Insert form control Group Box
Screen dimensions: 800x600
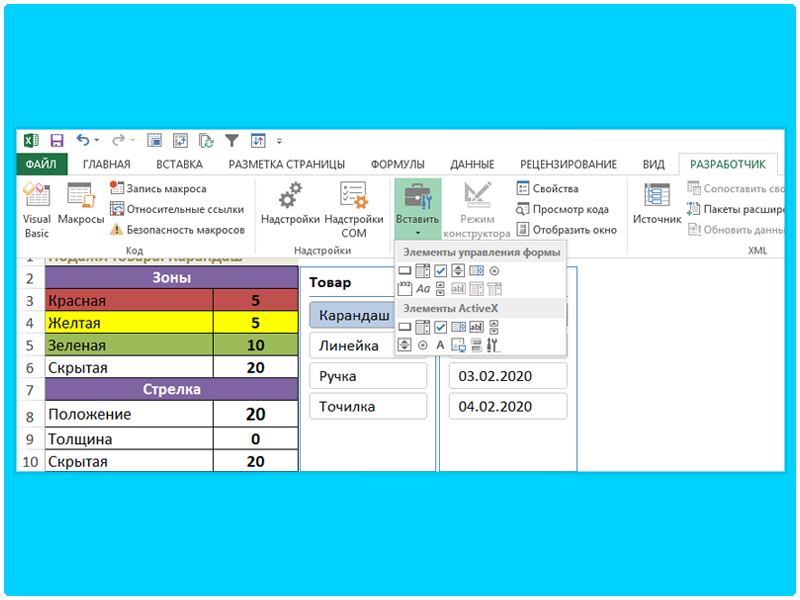[405, 289]
